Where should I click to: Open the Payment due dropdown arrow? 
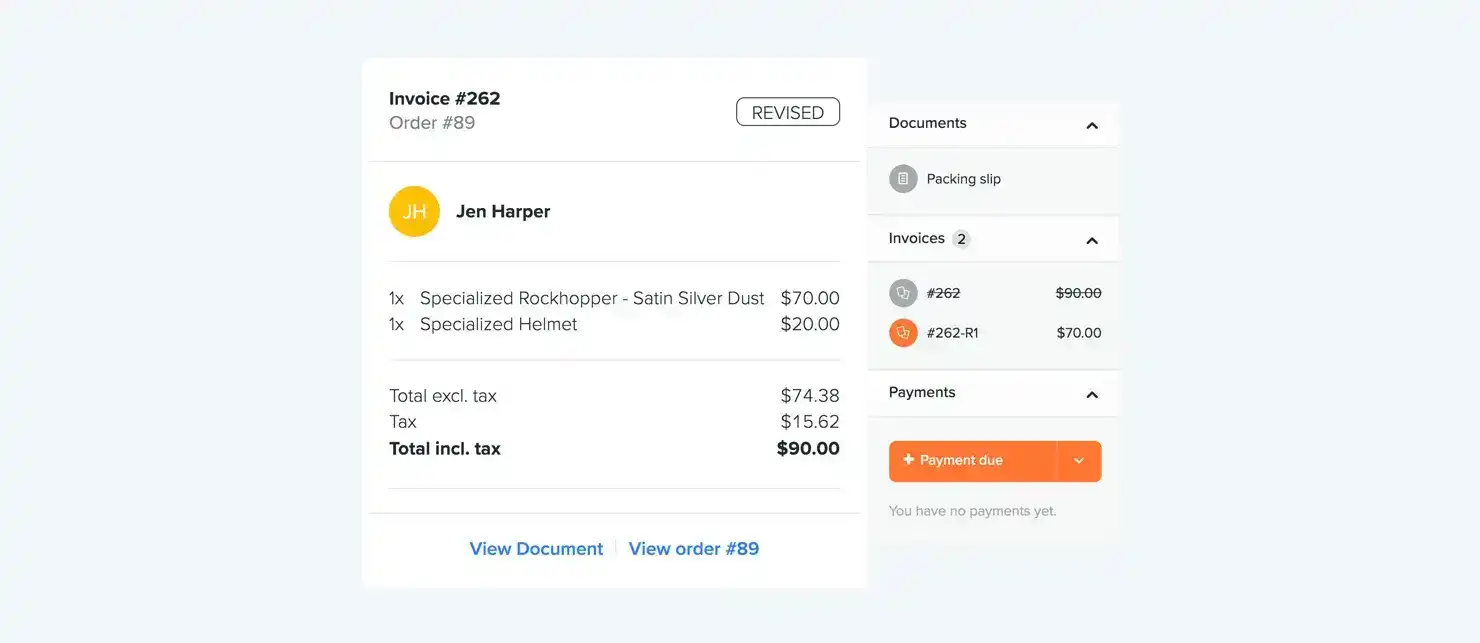tap(1078, 461)
